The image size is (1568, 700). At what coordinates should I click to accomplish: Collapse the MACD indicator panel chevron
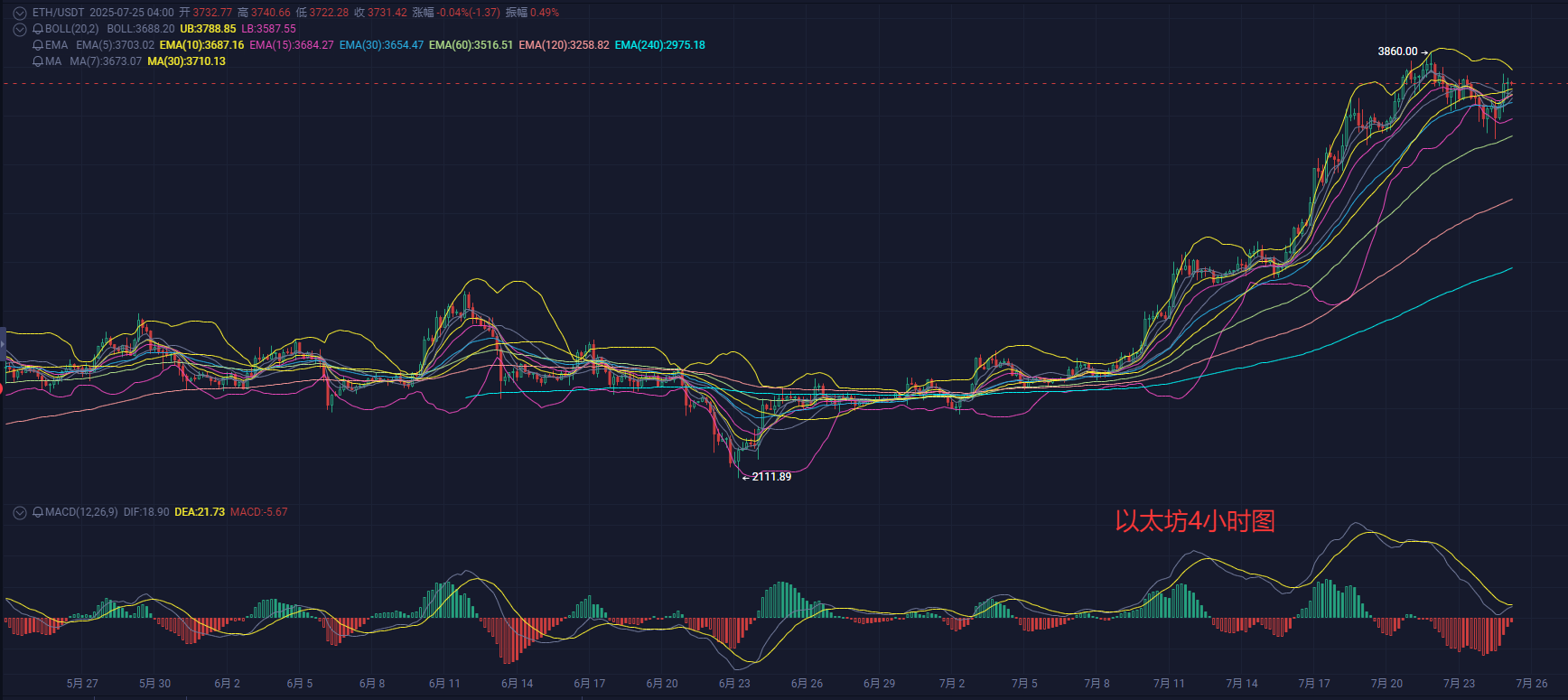tap(19, 512)
